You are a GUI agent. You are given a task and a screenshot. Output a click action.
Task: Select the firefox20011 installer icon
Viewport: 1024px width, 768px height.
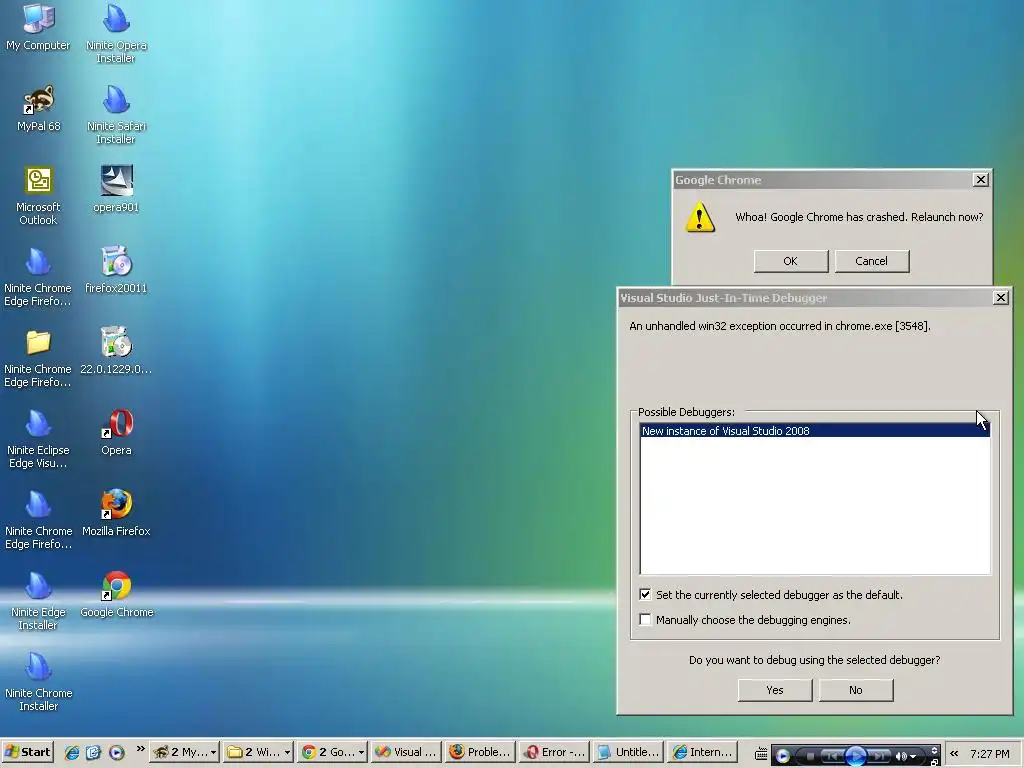tap(116, 270)
